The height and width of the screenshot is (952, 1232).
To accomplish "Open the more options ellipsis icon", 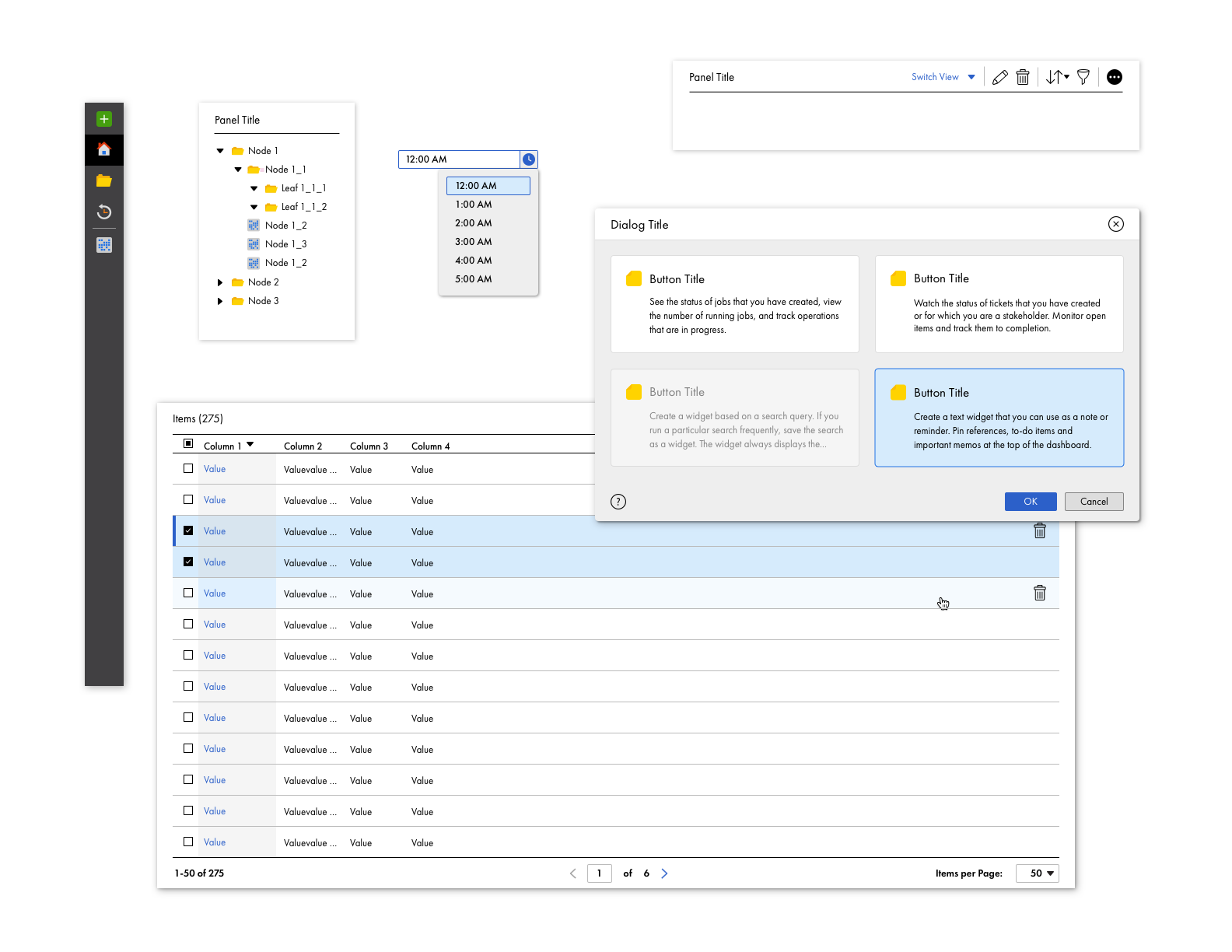I will [1114, 77].
